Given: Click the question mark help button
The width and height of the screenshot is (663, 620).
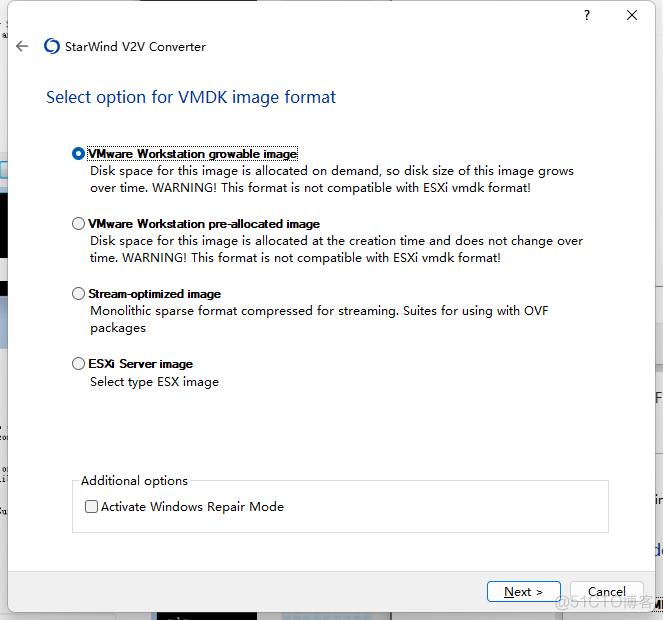Looking at the screenshot, I should (587, 15).
